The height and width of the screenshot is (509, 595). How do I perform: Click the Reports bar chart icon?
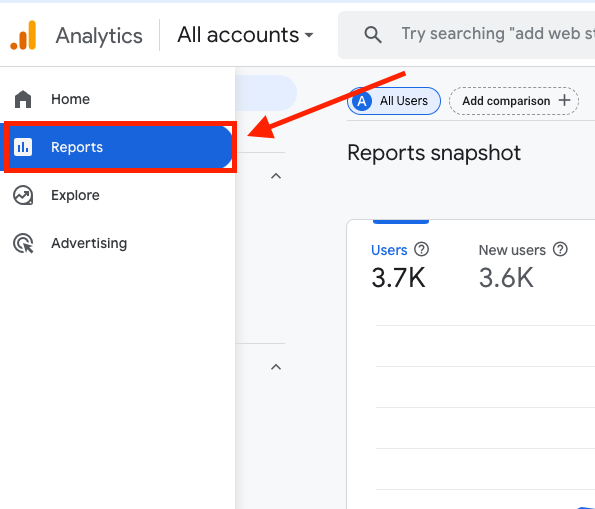pyautogui.click(x=23, y=147)
